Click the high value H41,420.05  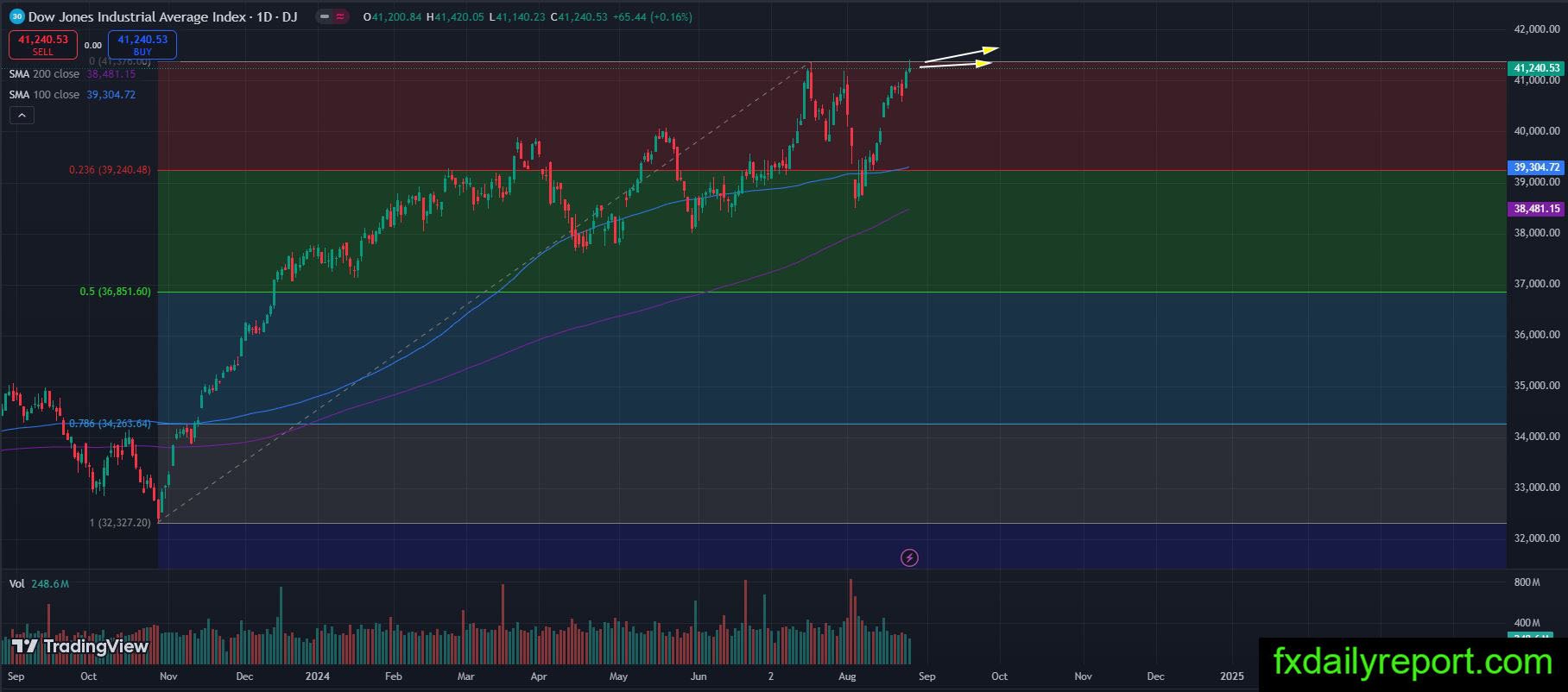(x=455, y=16)
